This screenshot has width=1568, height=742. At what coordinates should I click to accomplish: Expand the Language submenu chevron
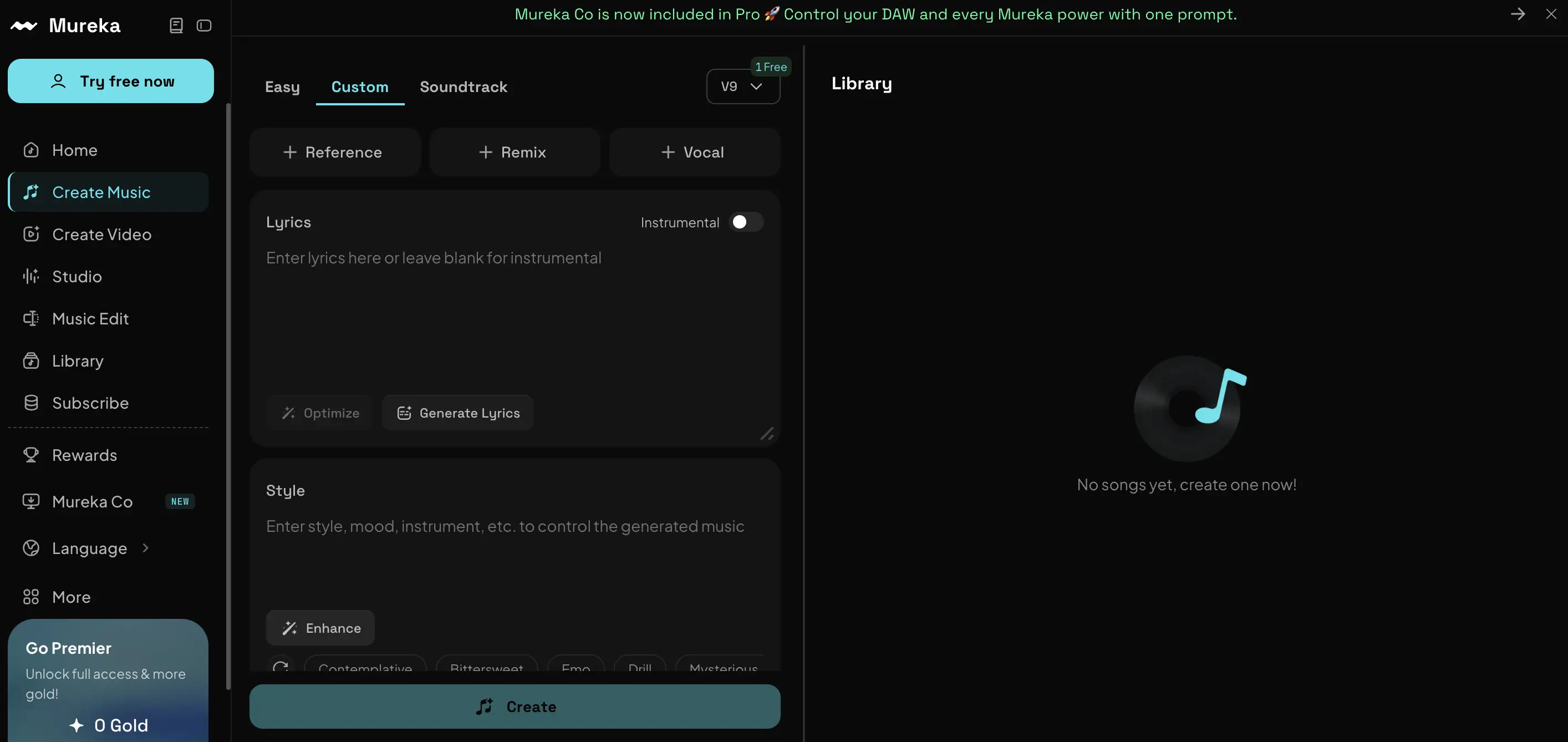[145, 548]
